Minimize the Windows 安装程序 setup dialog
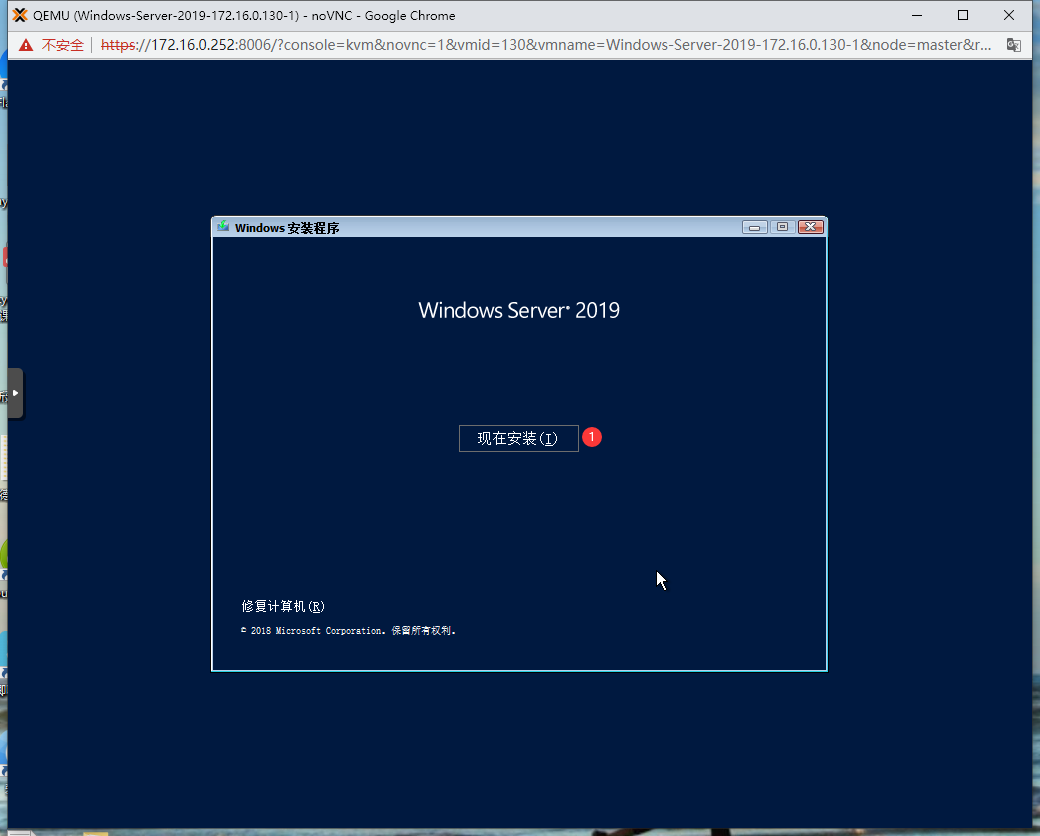The image size is (1040, 836). (x=754, y=227)
